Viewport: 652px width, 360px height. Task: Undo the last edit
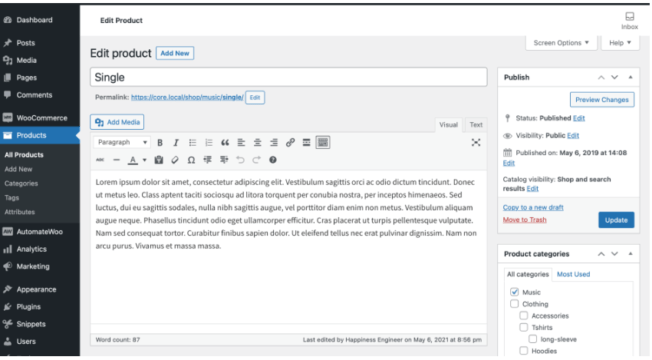[x=240, y=160]
